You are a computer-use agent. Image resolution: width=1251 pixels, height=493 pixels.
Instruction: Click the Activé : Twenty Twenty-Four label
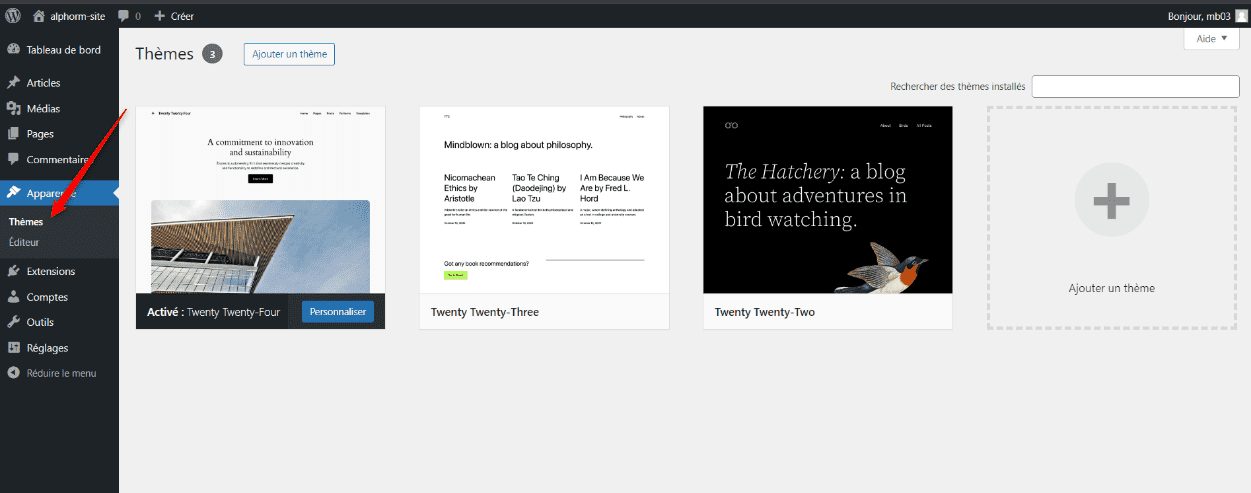coord(213,312)
